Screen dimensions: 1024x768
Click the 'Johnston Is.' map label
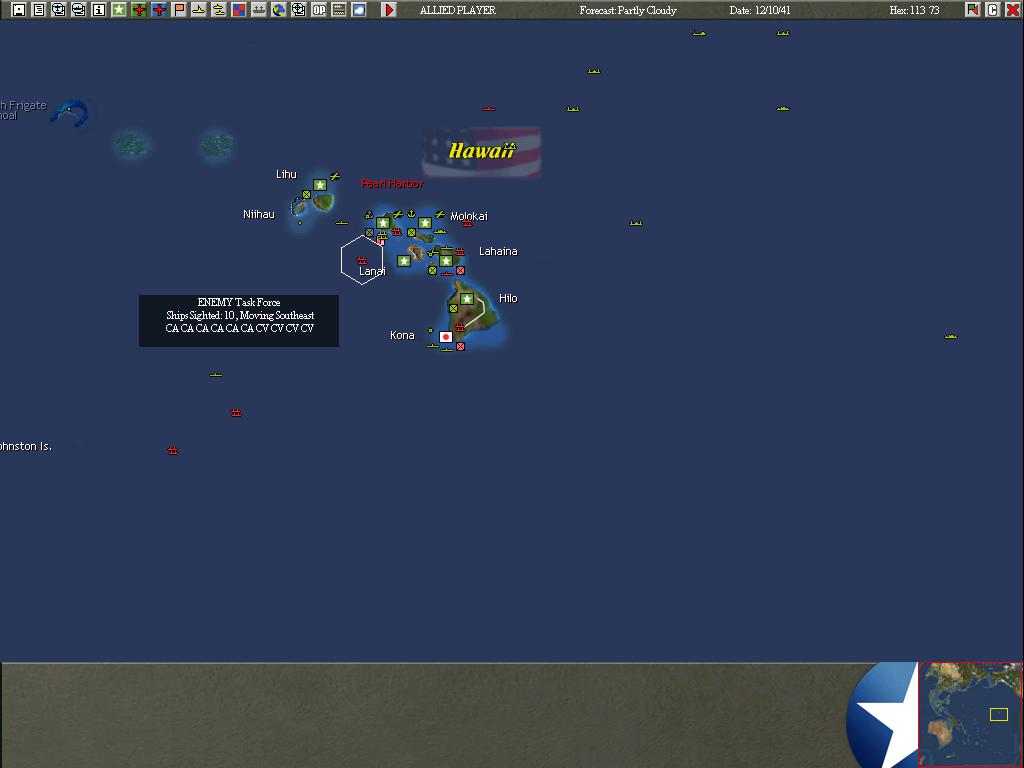[26, 446]
